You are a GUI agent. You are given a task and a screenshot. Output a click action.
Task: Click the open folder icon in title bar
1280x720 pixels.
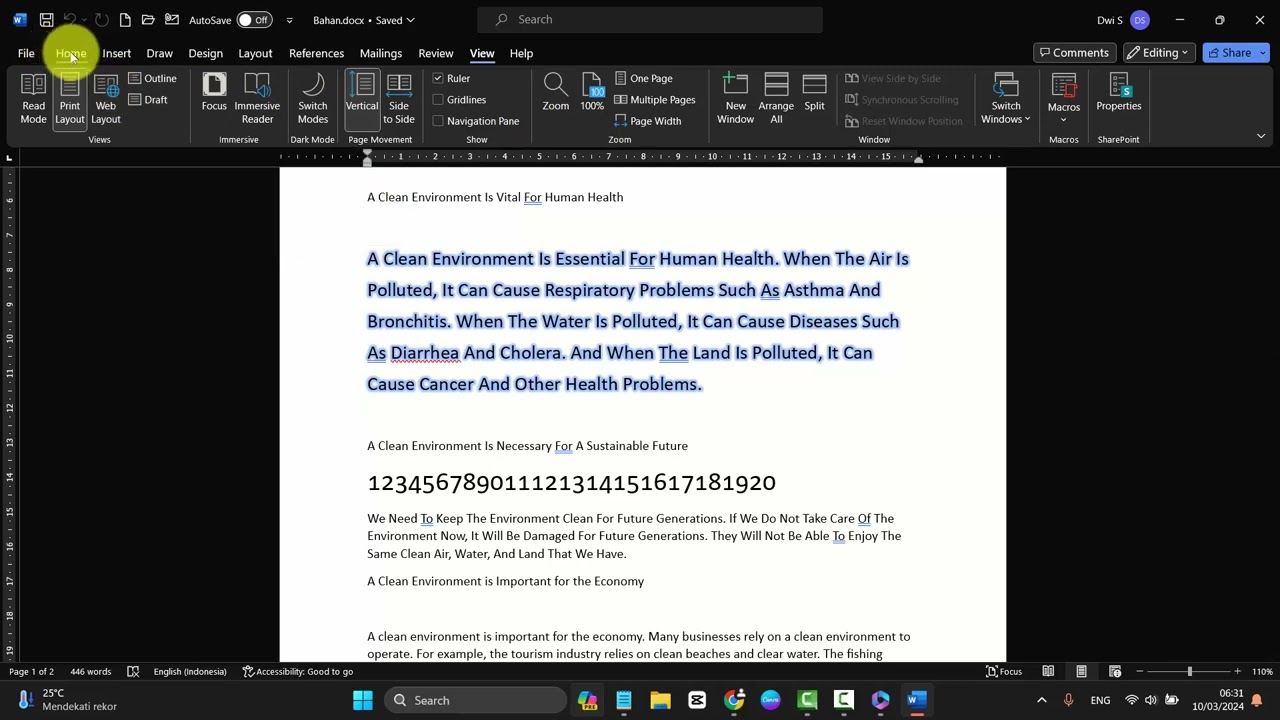click(x=148, y=20)
